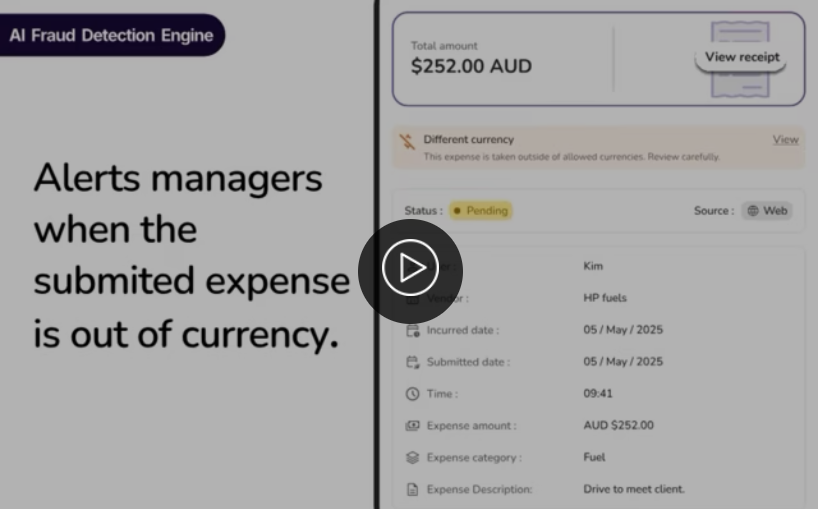The width and height of the screenshot is (818, 509).
Task: Click the Web source badge
Action: (767, 211)
